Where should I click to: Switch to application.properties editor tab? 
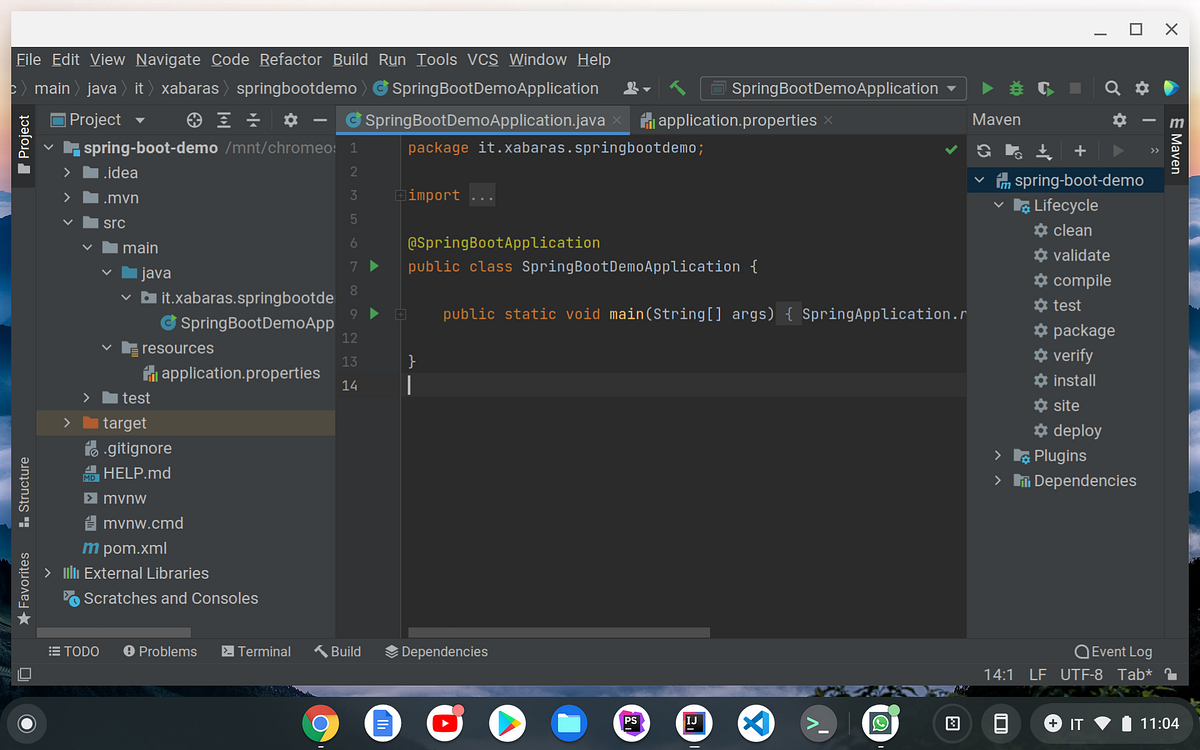[x=737, y=120]
